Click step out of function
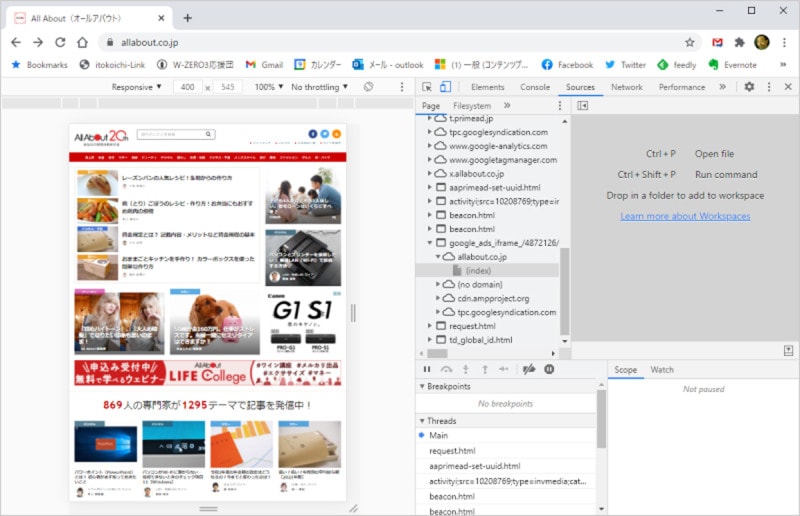Viewport: 800px width, 516px height. [485, 369]
